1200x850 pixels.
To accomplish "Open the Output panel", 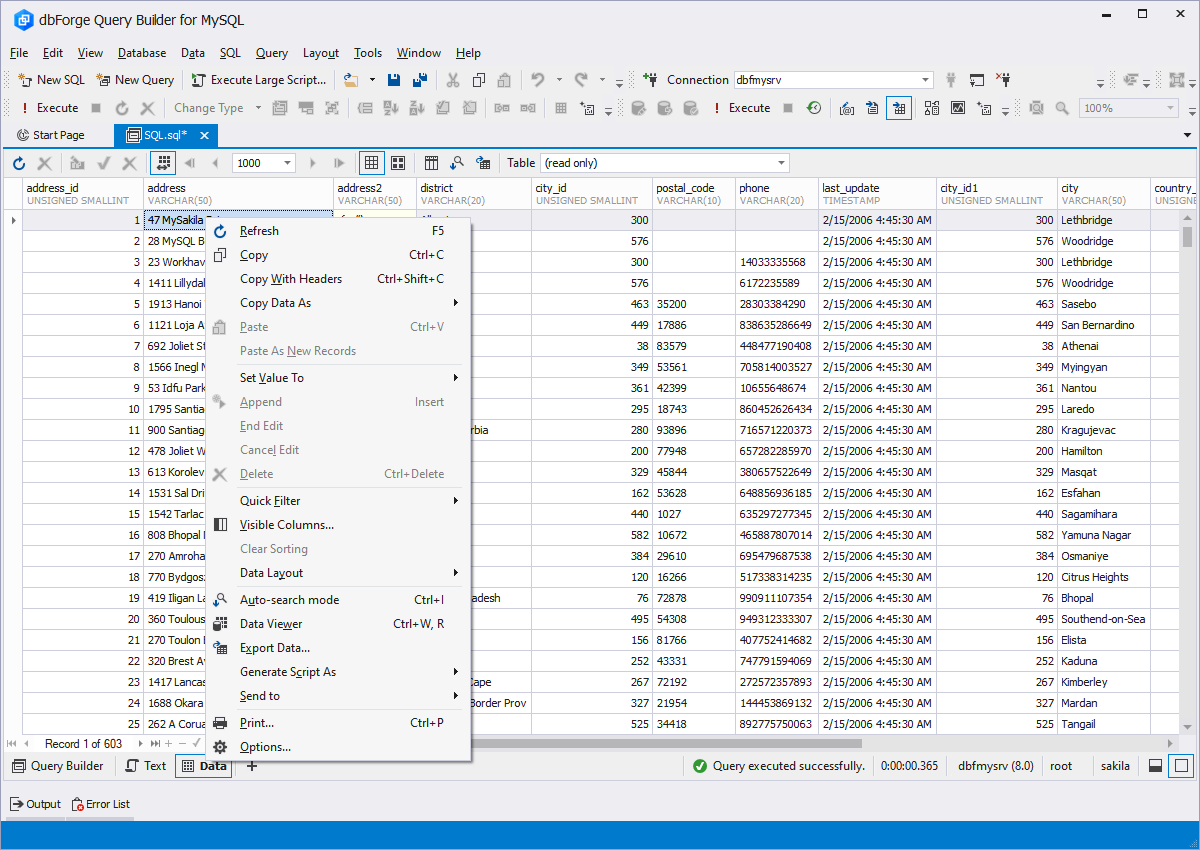I will [35, 804].
